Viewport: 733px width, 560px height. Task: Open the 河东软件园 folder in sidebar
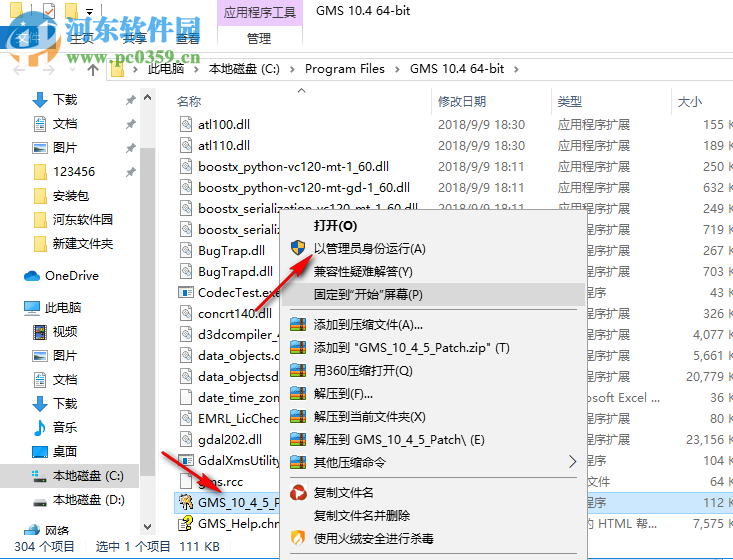click(82, 219)
